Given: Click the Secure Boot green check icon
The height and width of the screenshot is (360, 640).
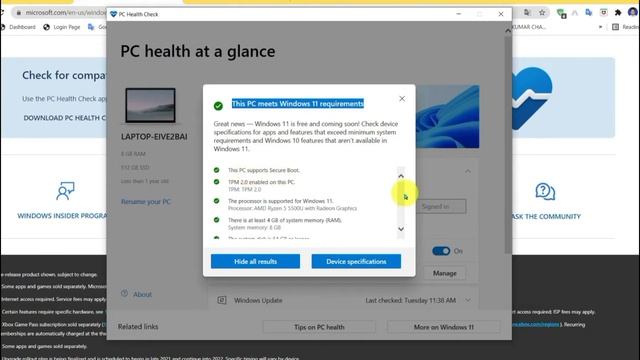Looking at the screenshot, I should coord(216,170).
